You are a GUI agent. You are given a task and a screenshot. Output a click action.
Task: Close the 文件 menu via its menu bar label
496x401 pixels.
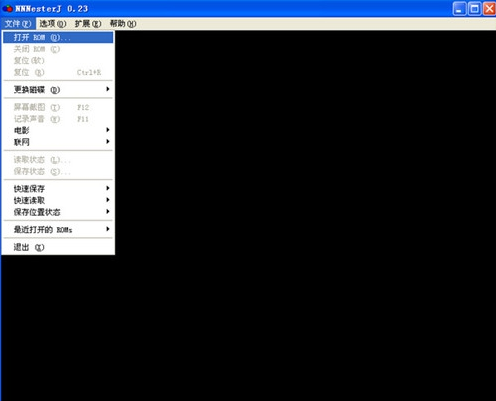(x=18, y=24)
